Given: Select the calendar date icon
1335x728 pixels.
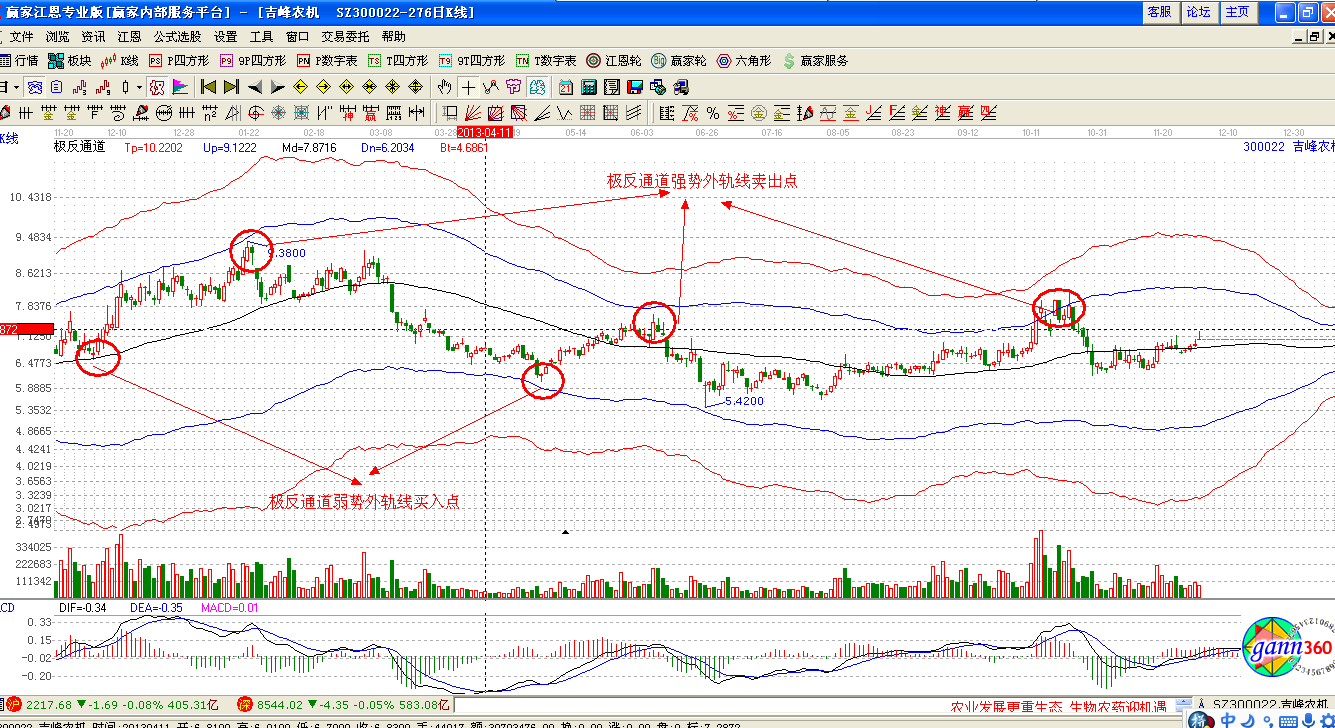Looking at the screenshot, I should coord(566,87).
